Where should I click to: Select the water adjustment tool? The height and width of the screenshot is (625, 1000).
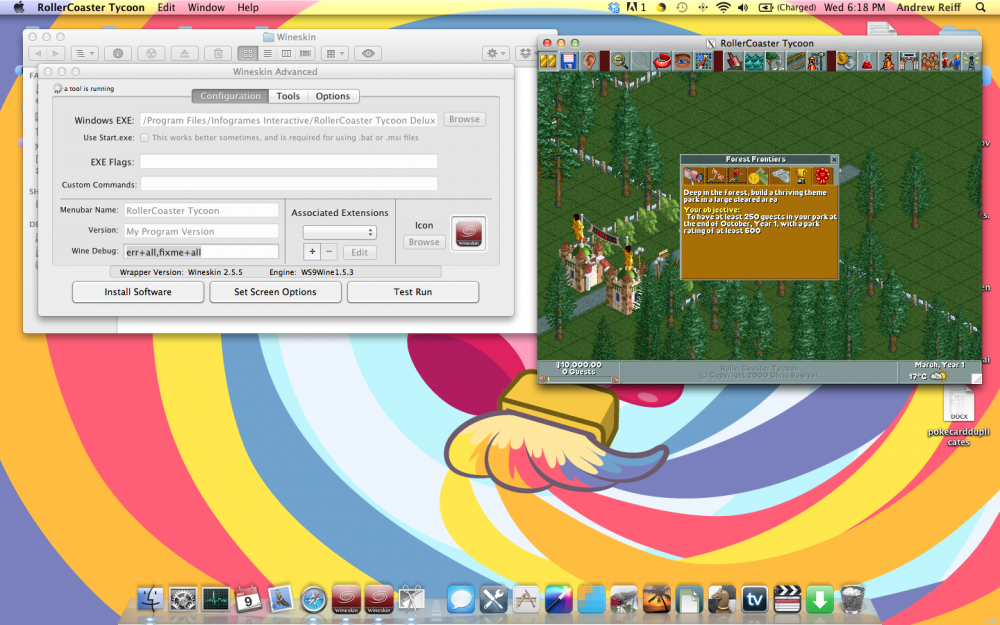coord(754,62)
